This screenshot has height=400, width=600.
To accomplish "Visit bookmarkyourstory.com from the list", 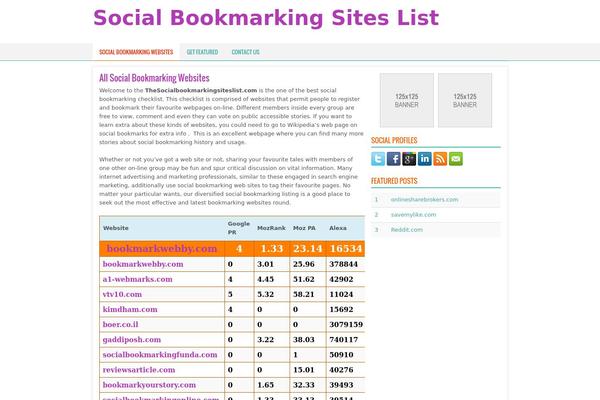I will (149, 385).
